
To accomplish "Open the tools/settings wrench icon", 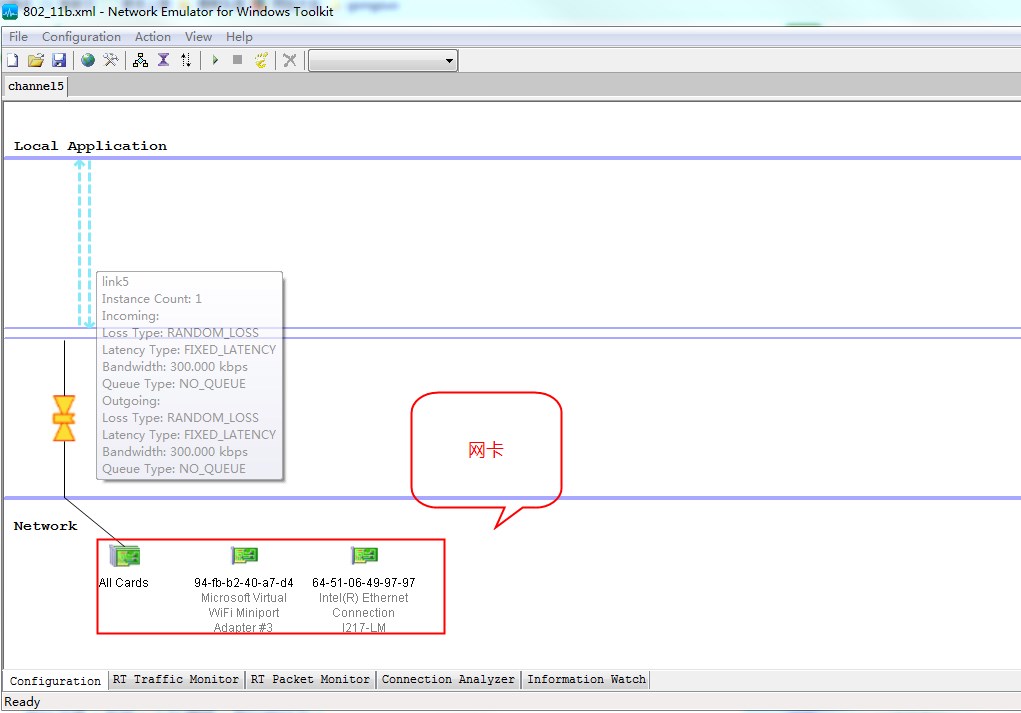I will [113, 59].
